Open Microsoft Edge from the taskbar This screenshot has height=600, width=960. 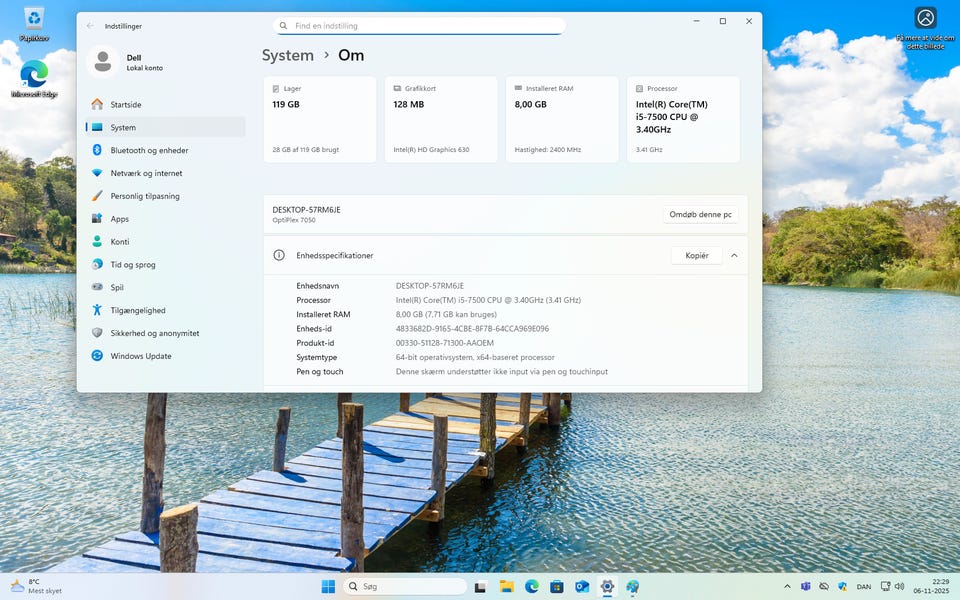(532, 587)
